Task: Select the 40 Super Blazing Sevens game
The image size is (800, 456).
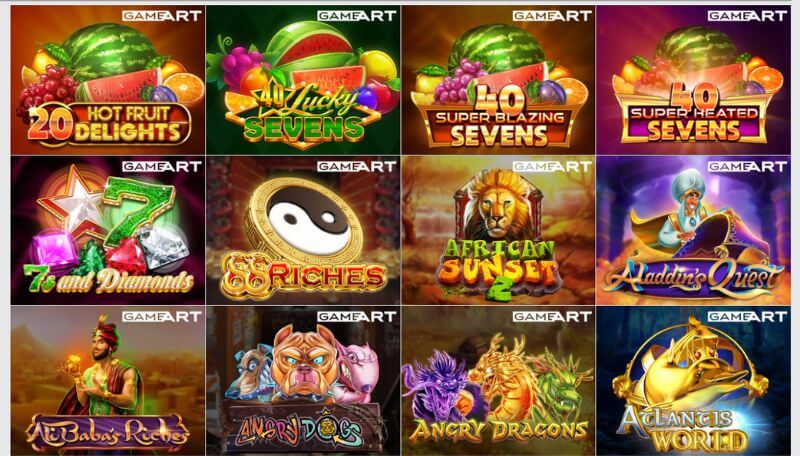Action: click(x=498, y=80)
